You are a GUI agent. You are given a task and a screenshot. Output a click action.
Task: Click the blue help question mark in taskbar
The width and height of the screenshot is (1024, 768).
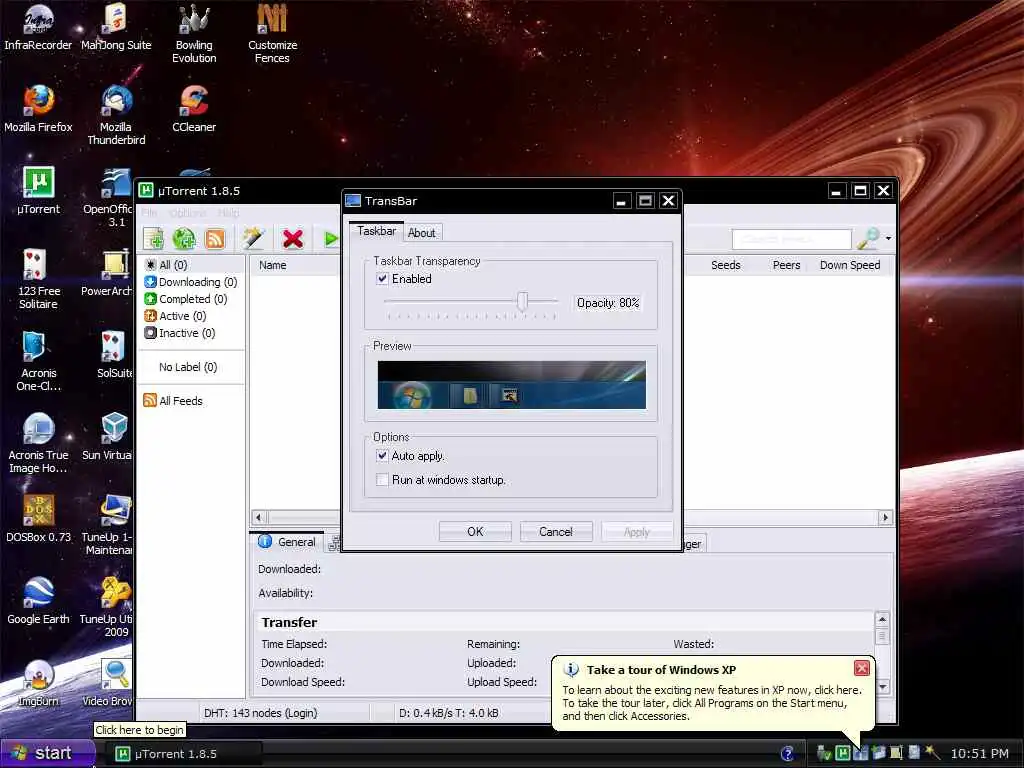(x=788, y=753)
